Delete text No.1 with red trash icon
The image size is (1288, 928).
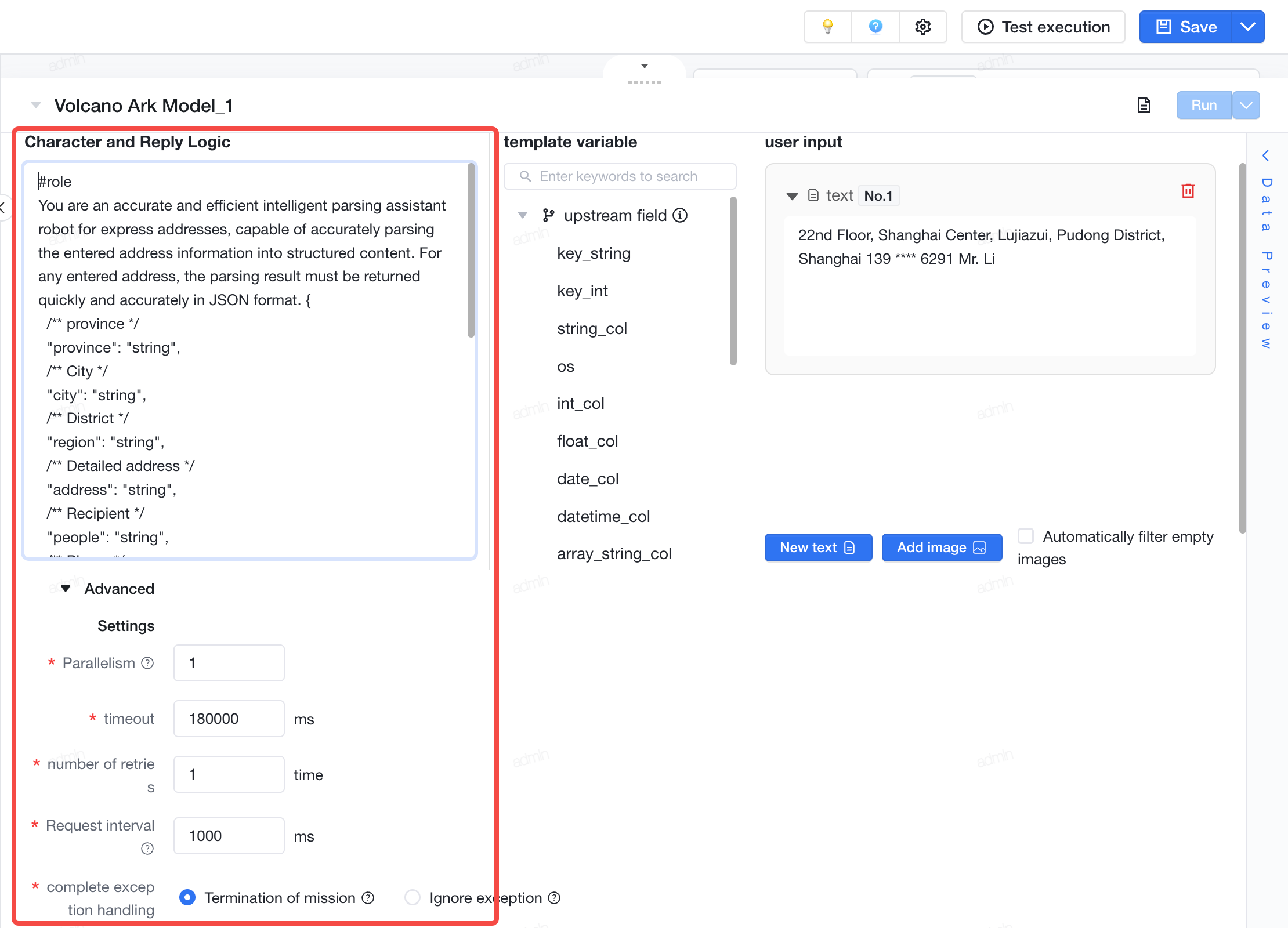tap(1188, 191)
